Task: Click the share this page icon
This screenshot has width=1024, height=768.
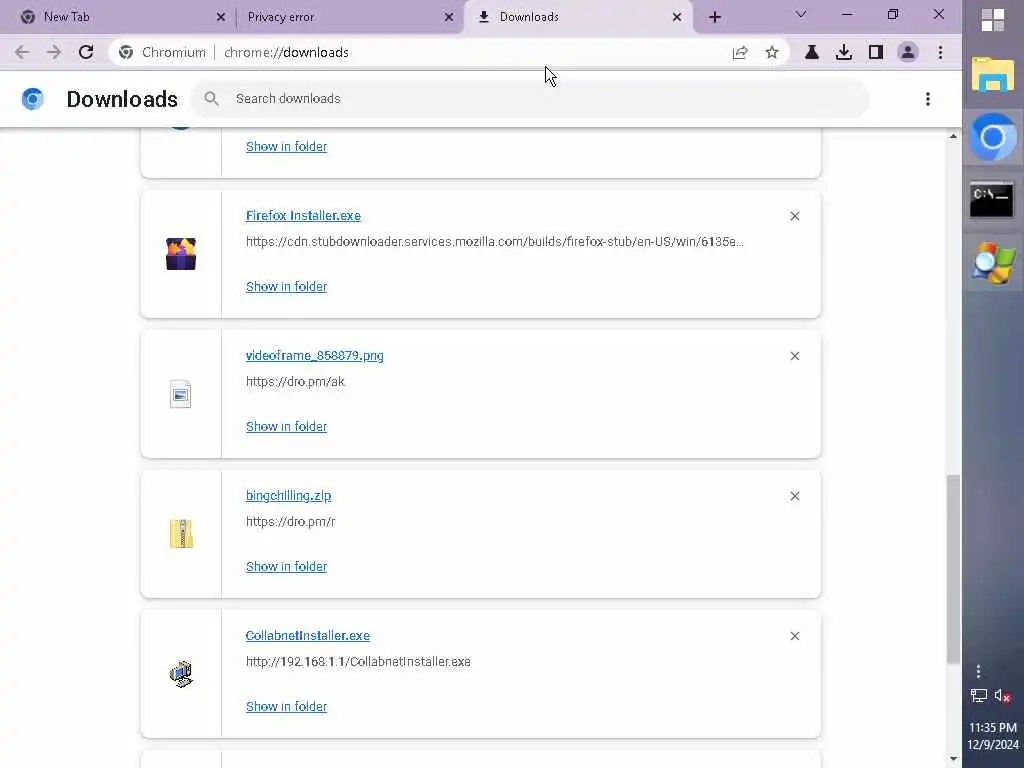Action: (740, 52)
